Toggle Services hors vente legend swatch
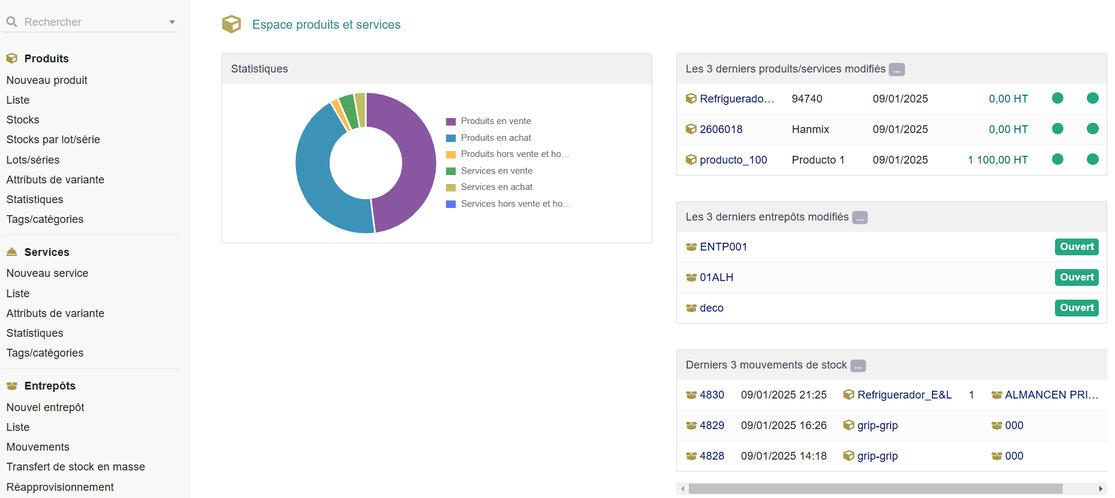 click(x=450, y=204)
